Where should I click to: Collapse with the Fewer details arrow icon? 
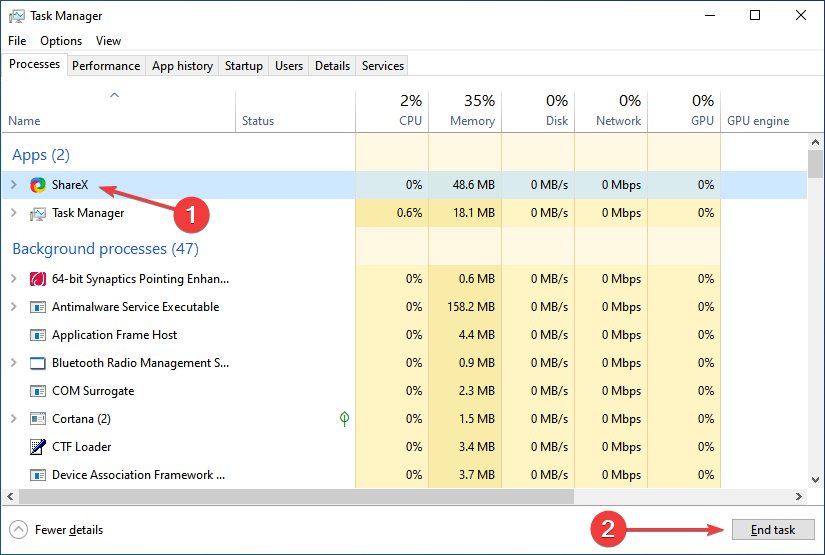coord(18,530)
